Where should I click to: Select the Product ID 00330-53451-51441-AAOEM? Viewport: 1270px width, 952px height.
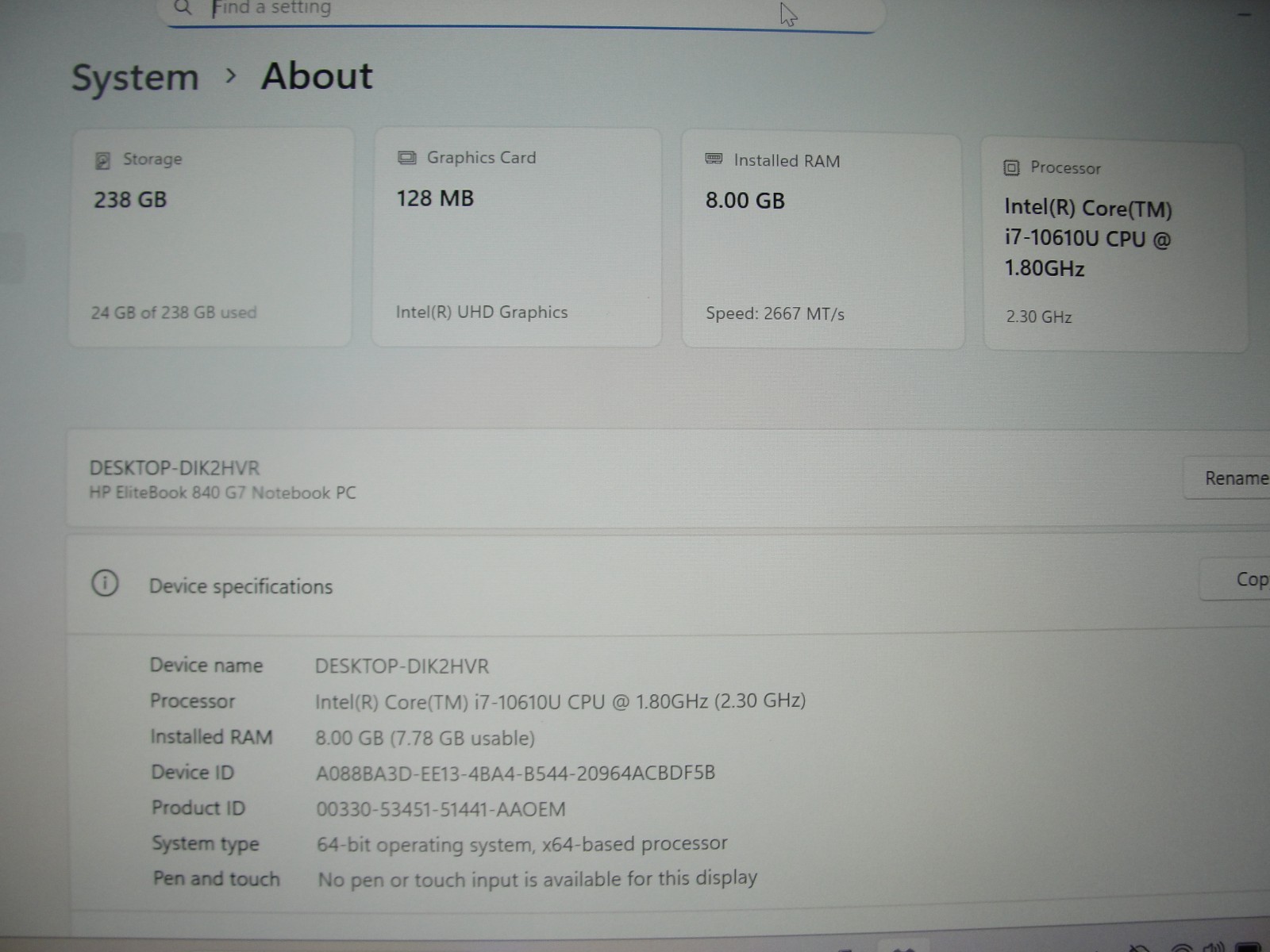coord(441,809)
